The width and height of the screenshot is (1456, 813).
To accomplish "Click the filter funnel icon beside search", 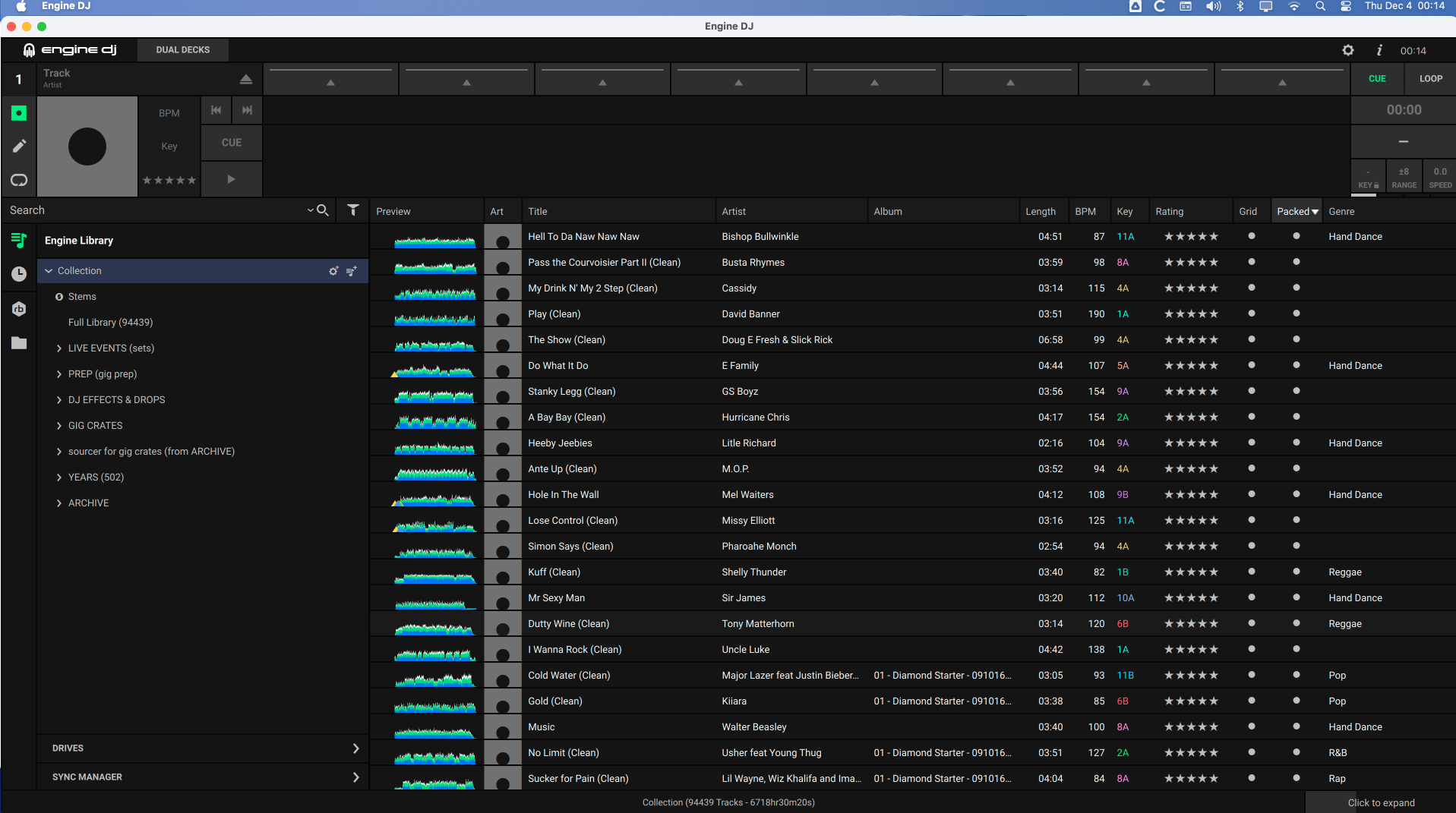I will (353, 210).
